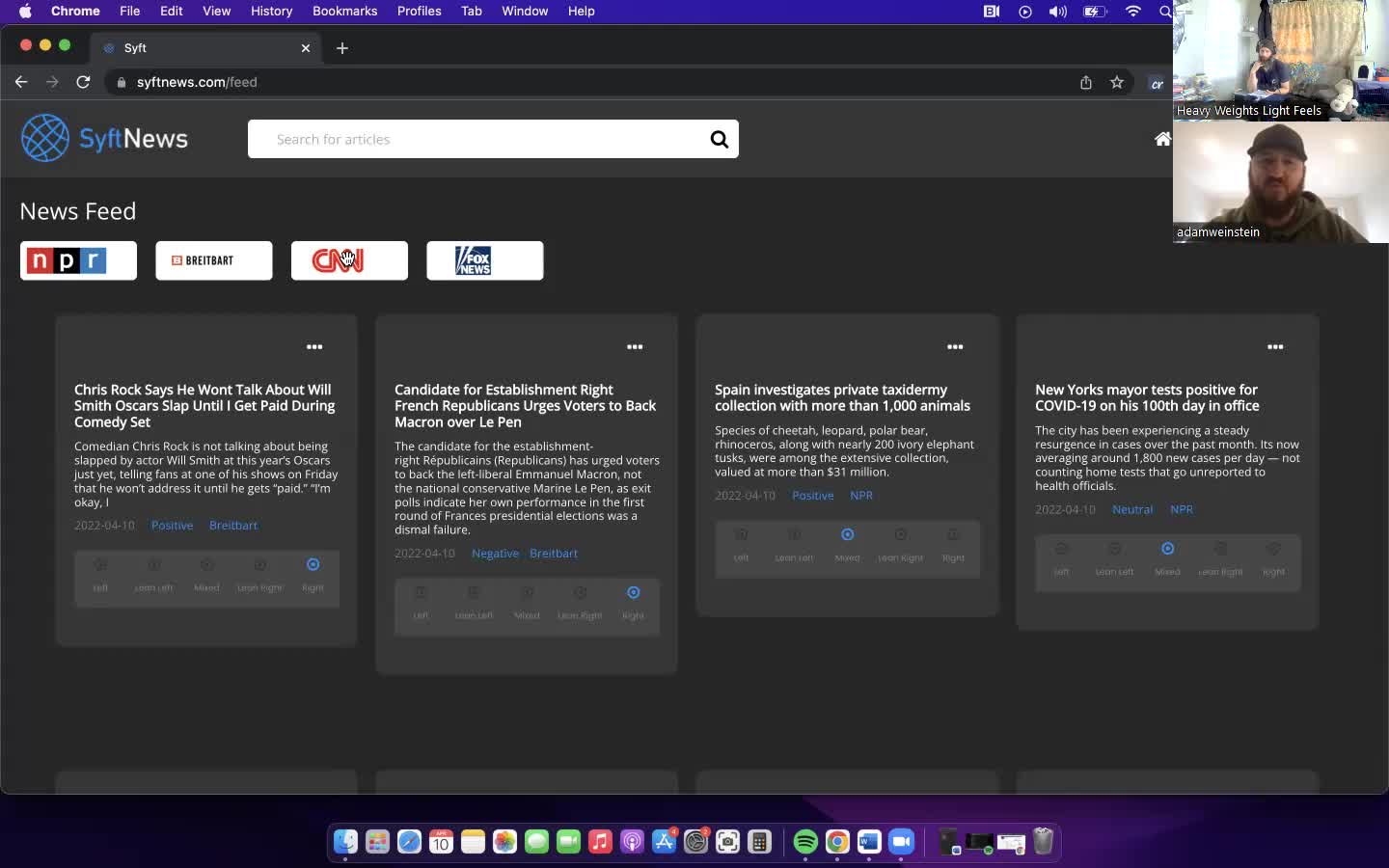The image size is (1389, 868).
Task: Open the SyftNews globe logo
Action: 45,138
